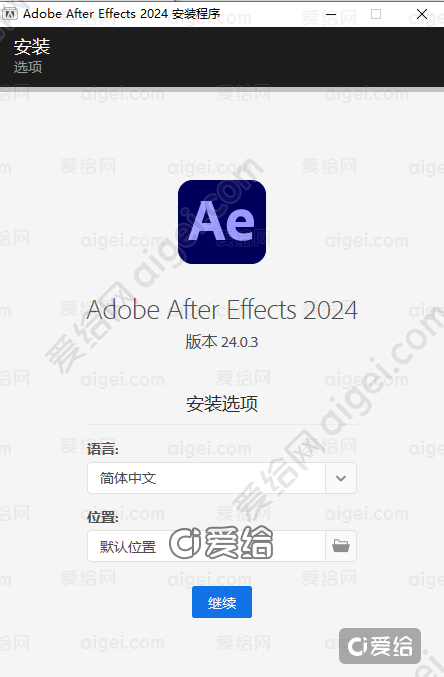Click the 选项 subtitle in the header
Viewport: 444px width, 677px height.
pyautogui.click(x=28, y=67)
